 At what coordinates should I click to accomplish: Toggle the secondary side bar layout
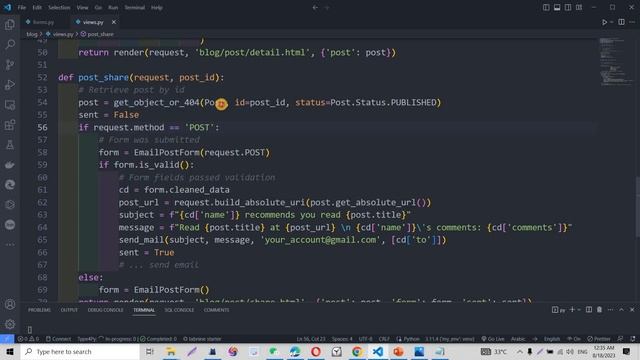point(568,7)
